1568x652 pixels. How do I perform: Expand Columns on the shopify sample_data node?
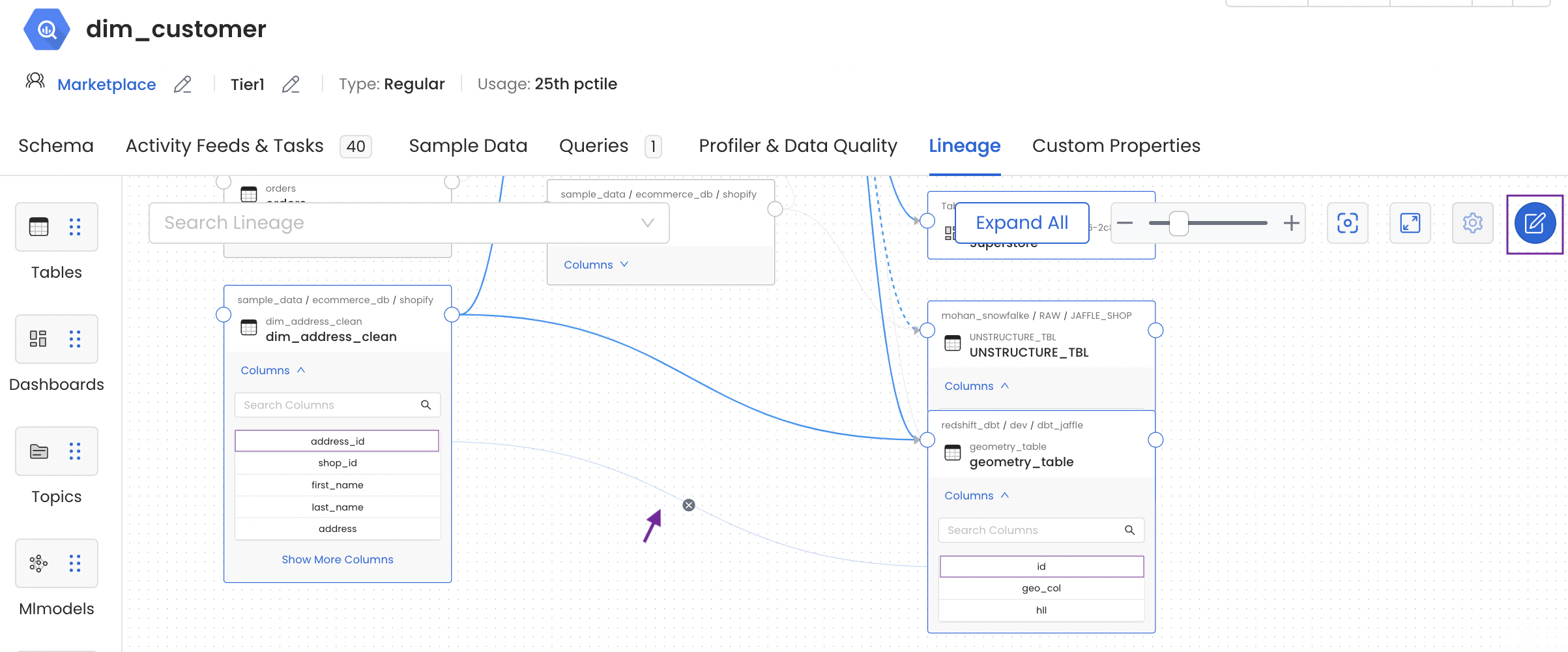595,264
